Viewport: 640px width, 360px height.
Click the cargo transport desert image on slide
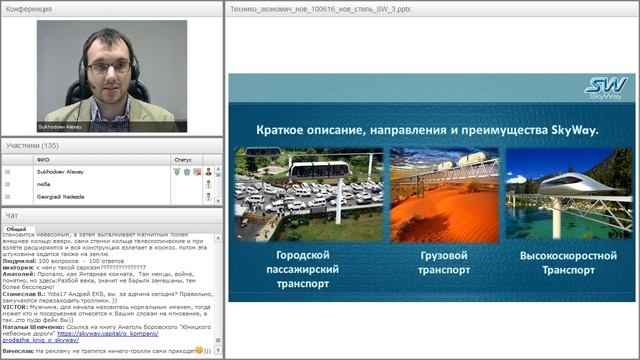point(444,195)
